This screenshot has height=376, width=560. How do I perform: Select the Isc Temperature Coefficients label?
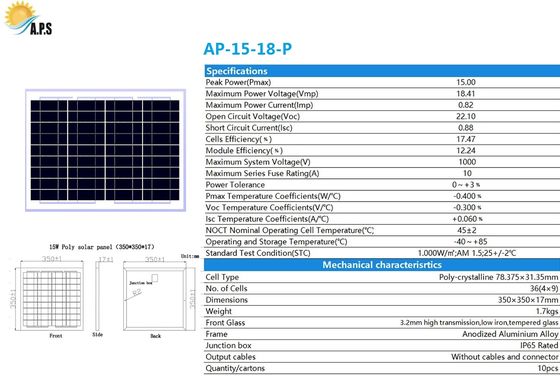tap(267, 219)
